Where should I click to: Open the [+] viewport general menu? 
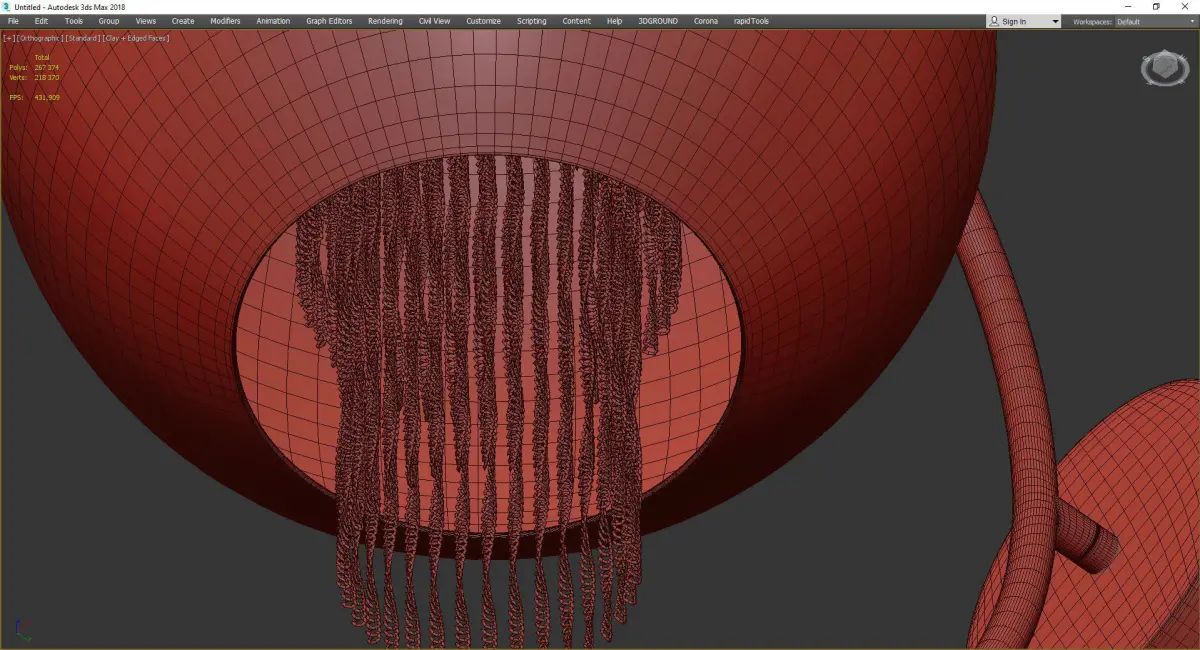[9, 38]
